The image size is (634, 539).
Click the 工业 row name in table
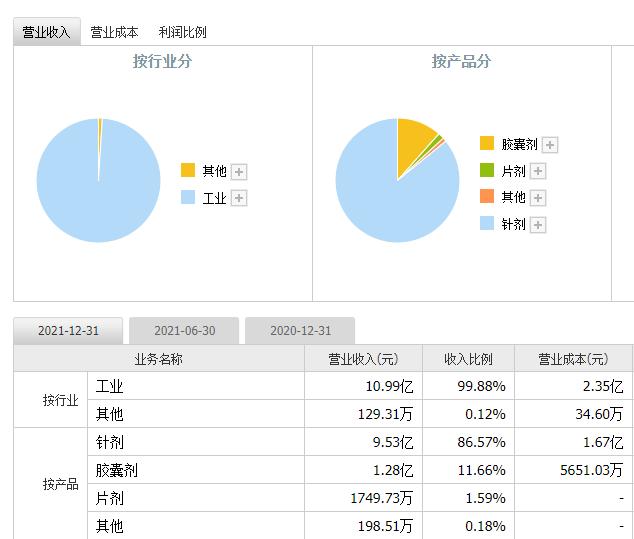[x=109, y=387]
